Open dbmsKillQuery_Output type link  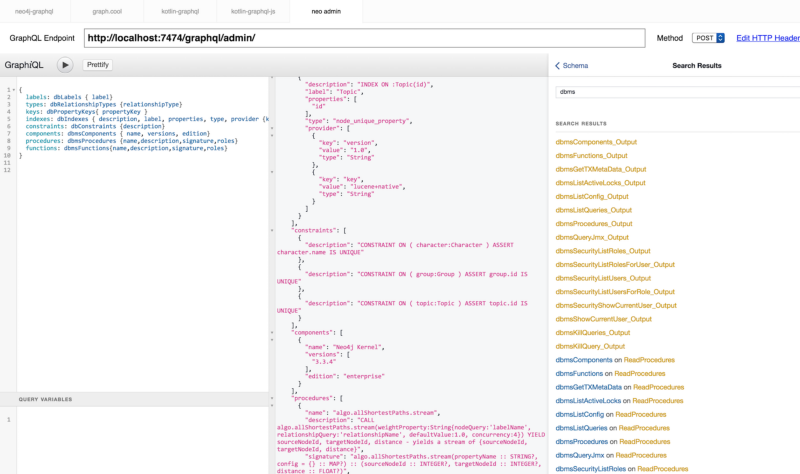point(592,345)
